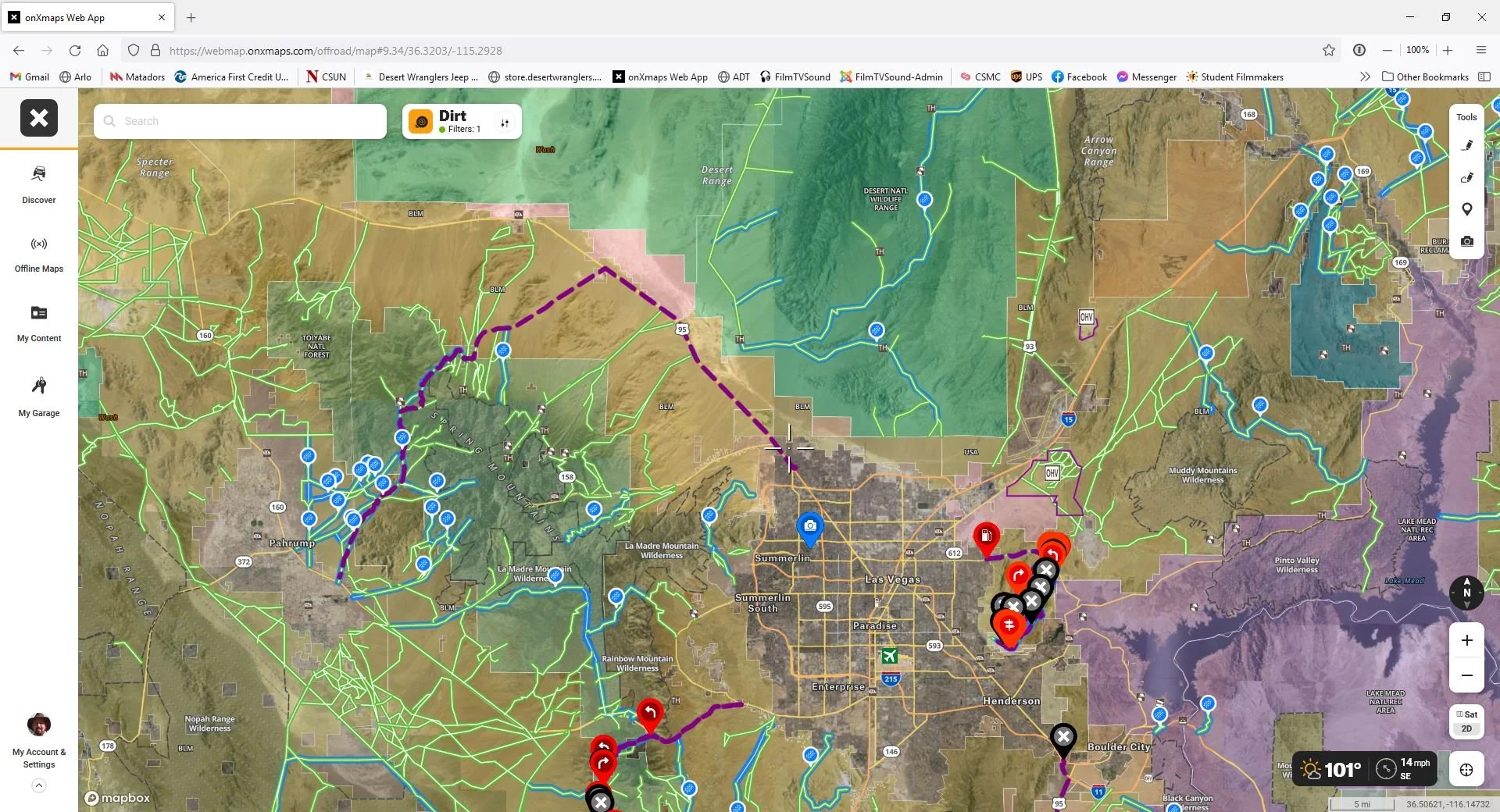1500x812 pixels.
Task: Open Other Bookmarks folder
Action: click(1425, 77)
